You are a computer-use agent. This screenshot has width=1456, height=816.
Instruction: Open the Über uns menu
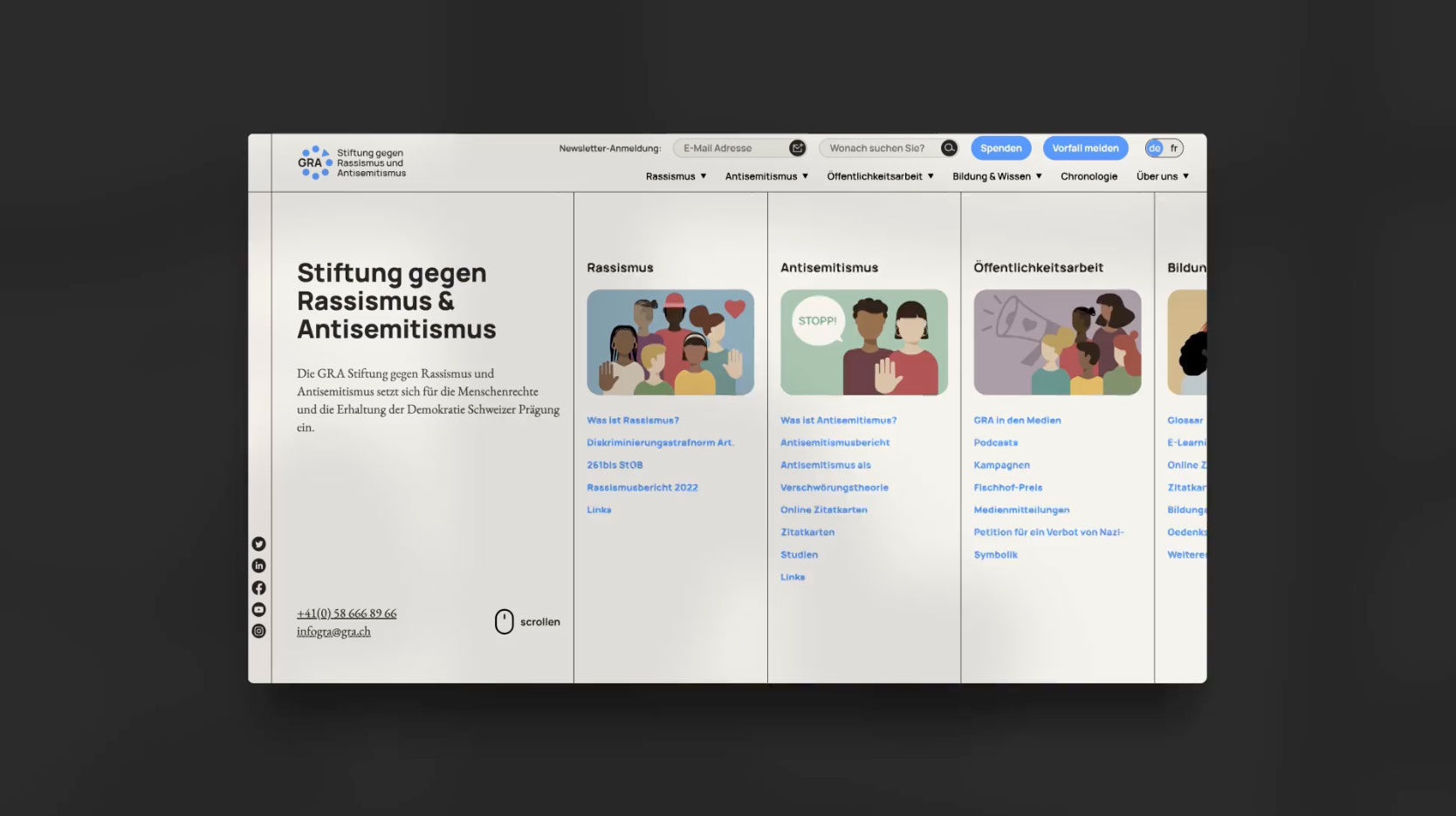point(1162,176)
